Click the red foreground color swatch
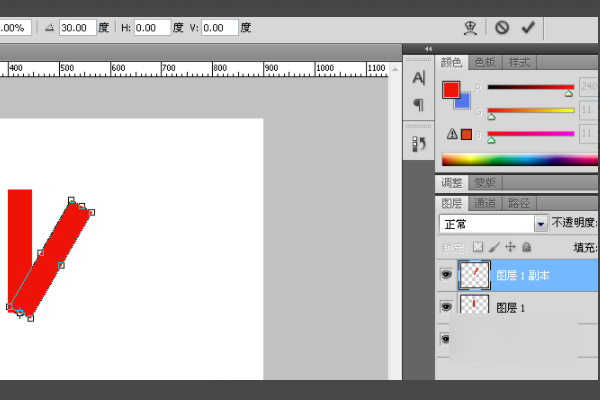The width and height of the screenshot is (600, 400). click(x=451, y=91)
